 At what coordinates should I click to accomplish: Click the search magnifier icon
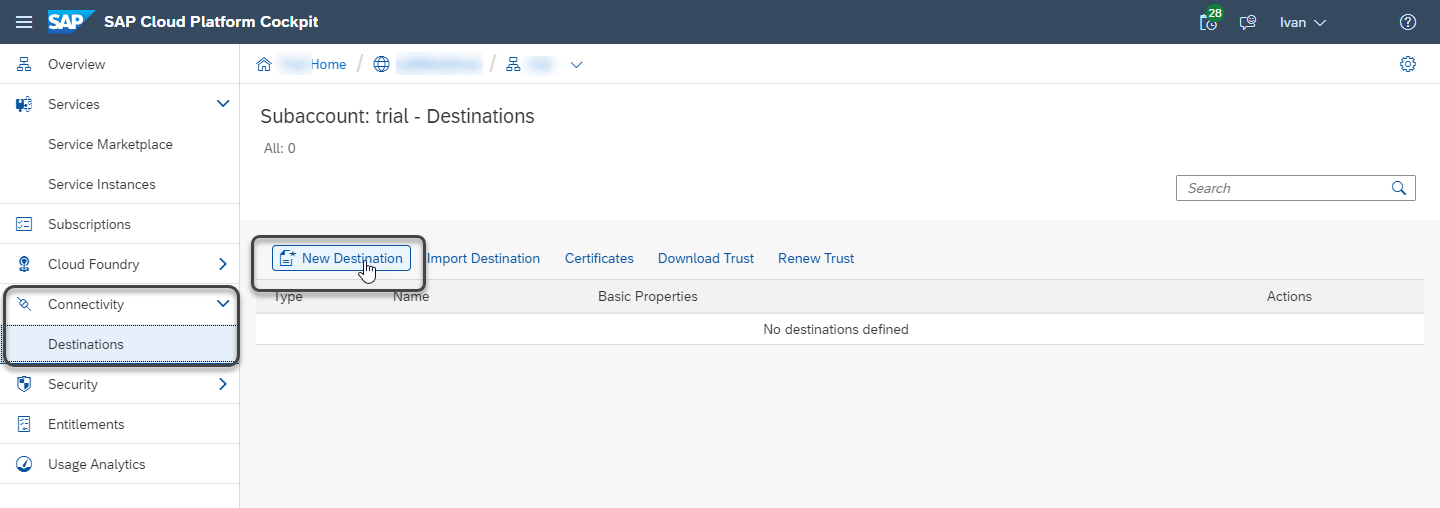pyautogui.click(x=1399, y=188)
